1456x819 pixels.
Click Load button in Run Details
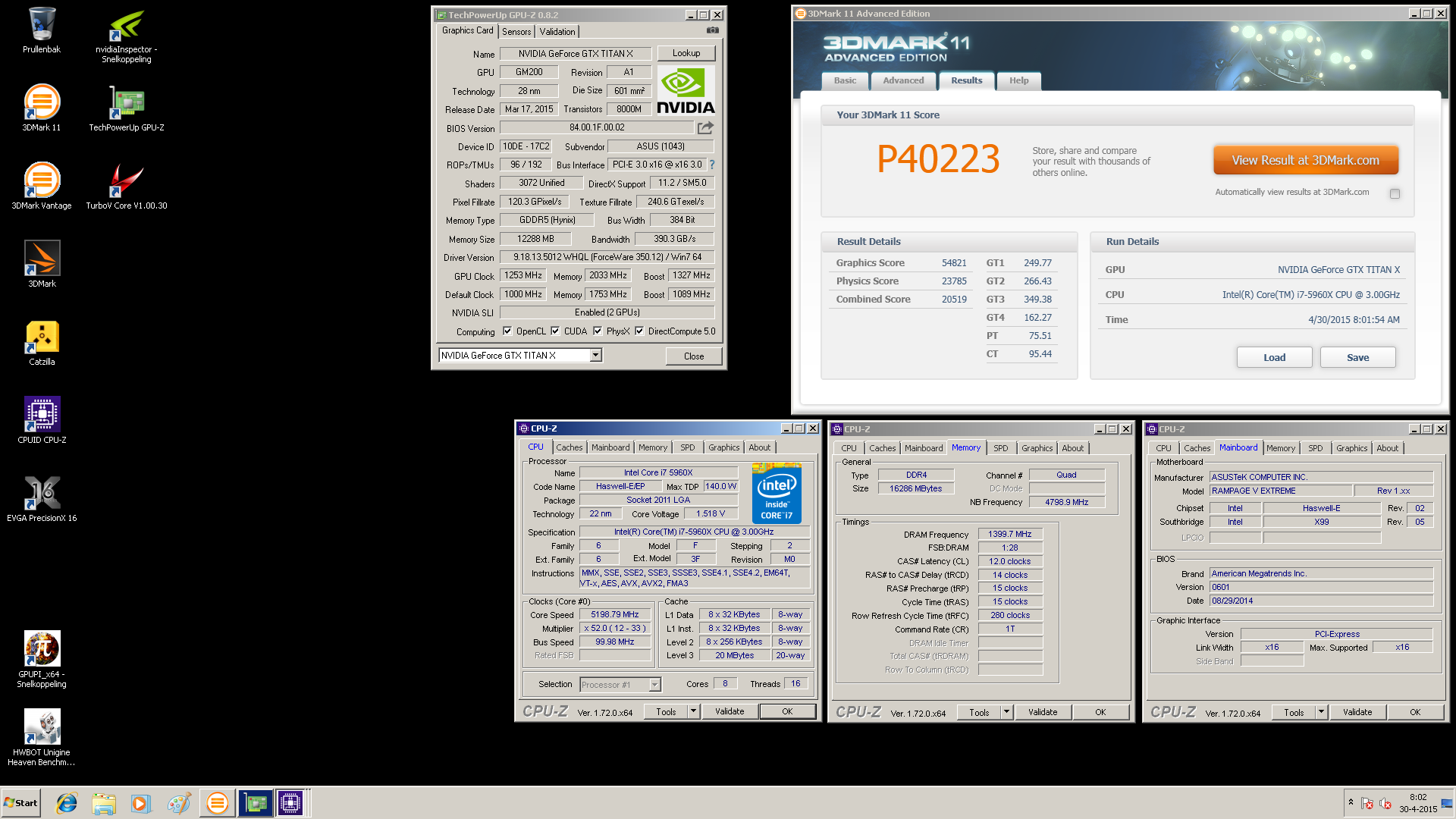click(1274, 357)
